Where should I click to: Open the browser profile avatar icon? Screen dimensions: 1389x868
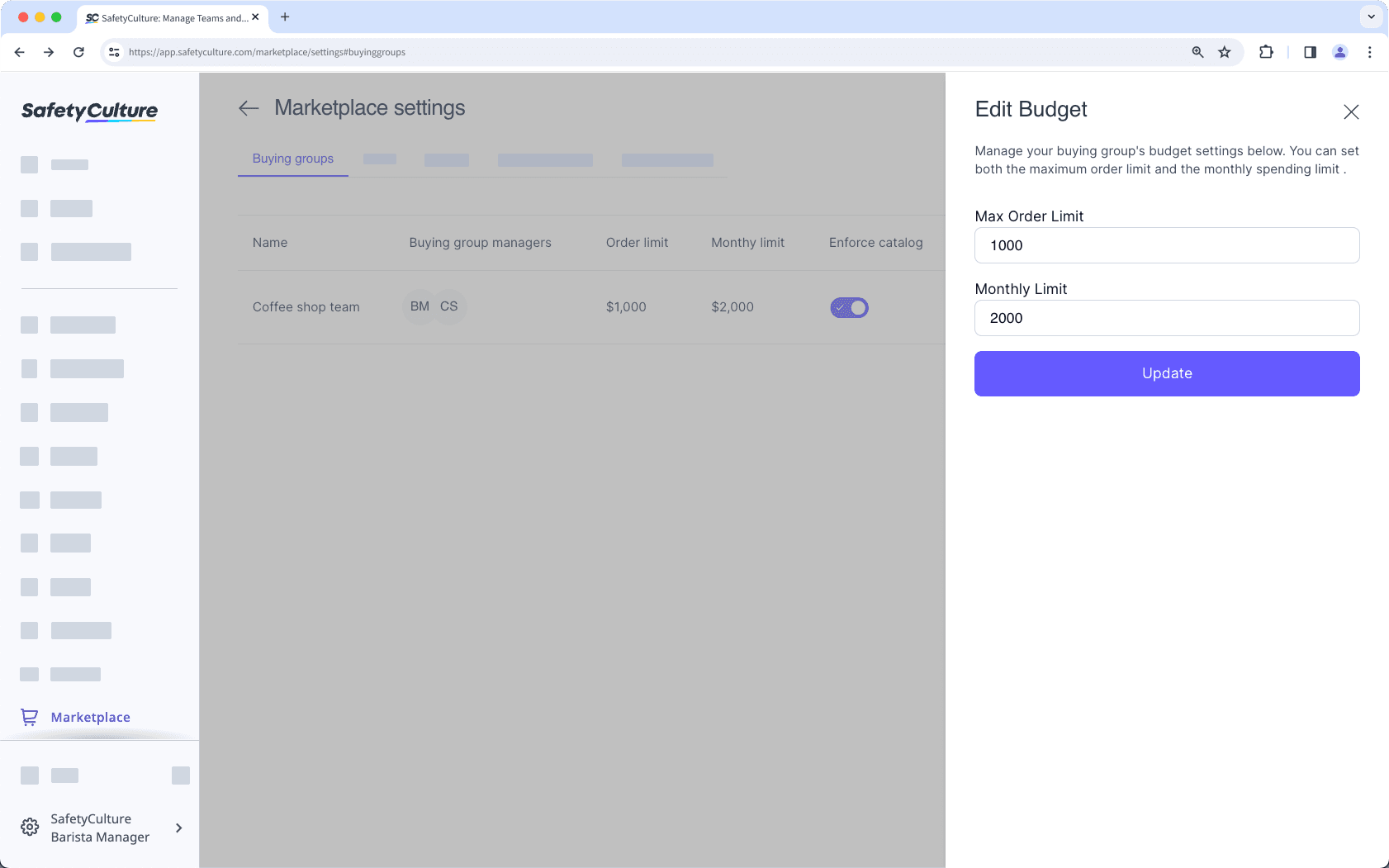(x=1339, y=51)
